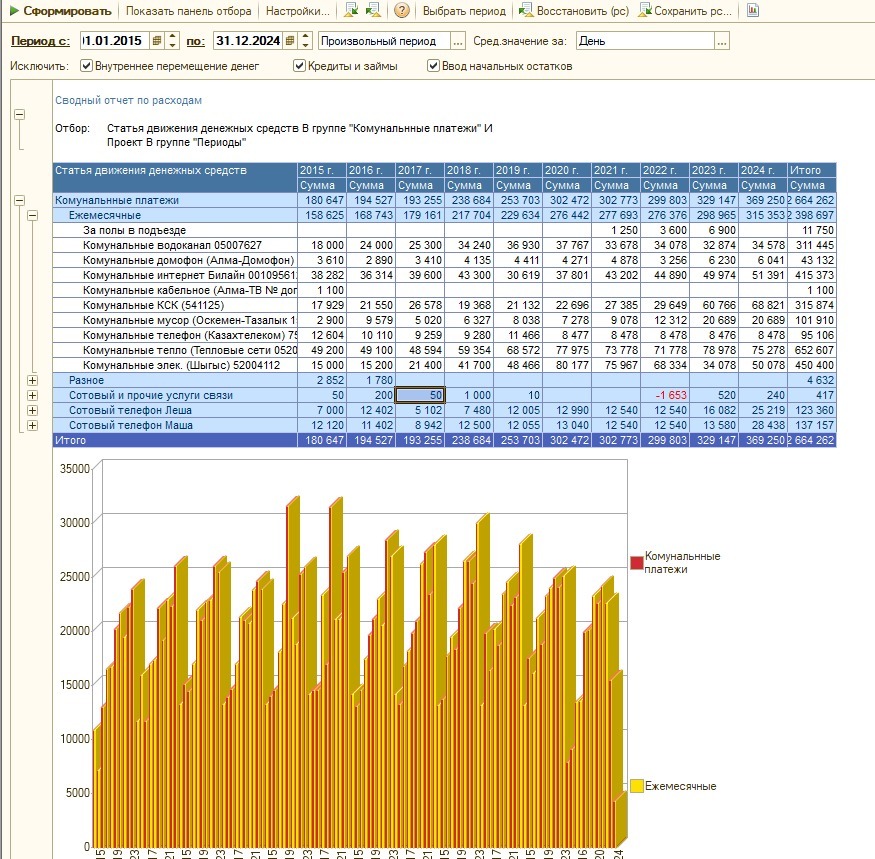Viewport: 875px width, 859px height.
Task: Disable Ввод начальных остатков checkbox
Action: (x=434, y=66)
